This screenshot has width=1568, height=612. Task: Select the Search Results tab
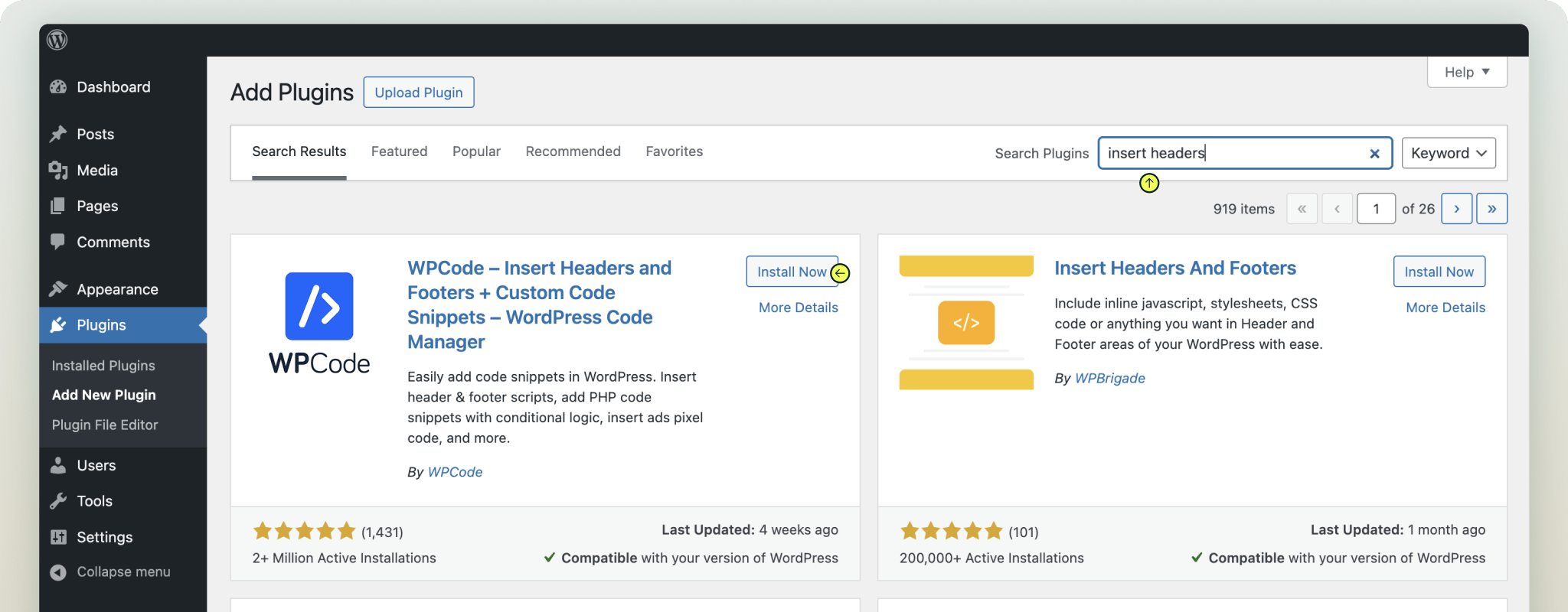[x=299, y=151]
